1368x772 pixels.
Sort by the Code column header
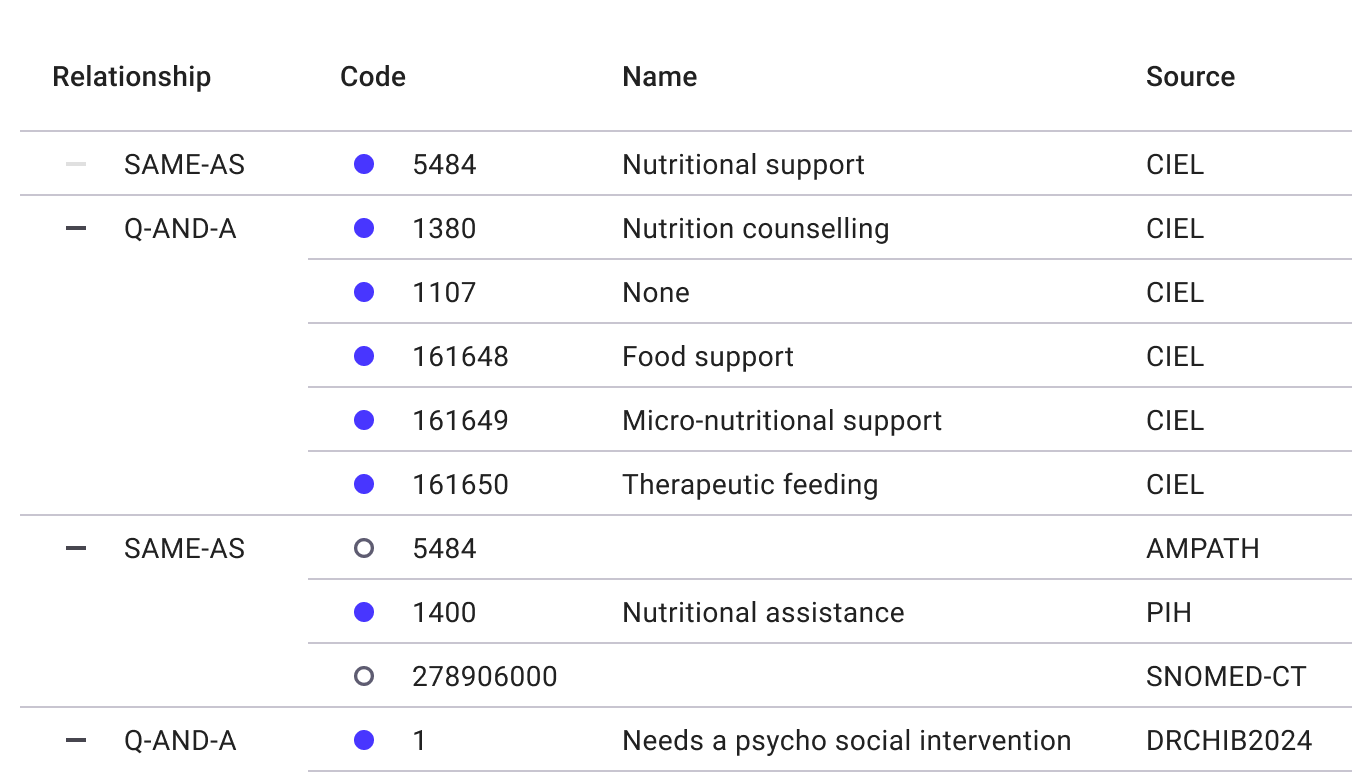click(x=373, y=77)
